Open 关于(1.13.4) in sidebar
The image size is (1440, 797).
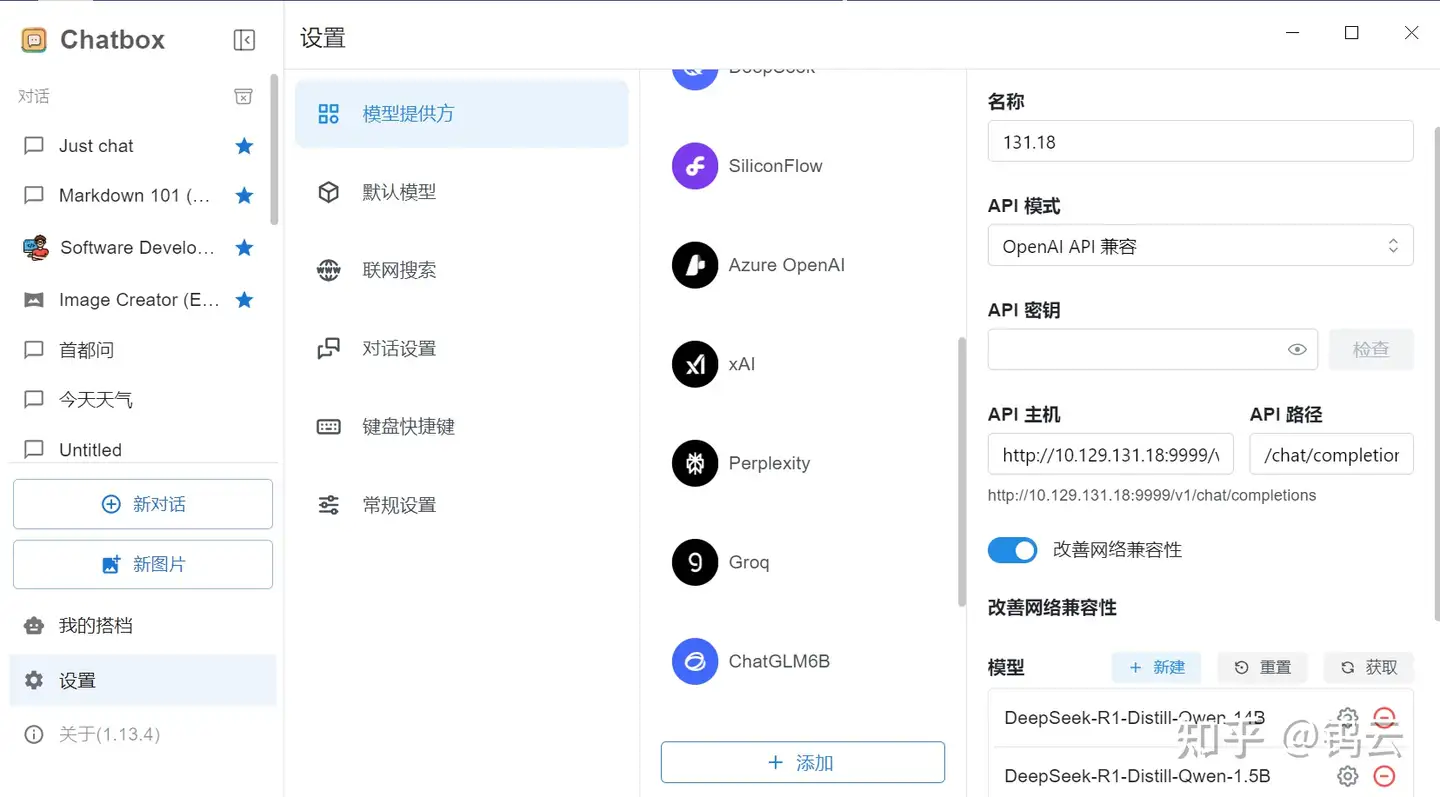click(x=143, y=735)
